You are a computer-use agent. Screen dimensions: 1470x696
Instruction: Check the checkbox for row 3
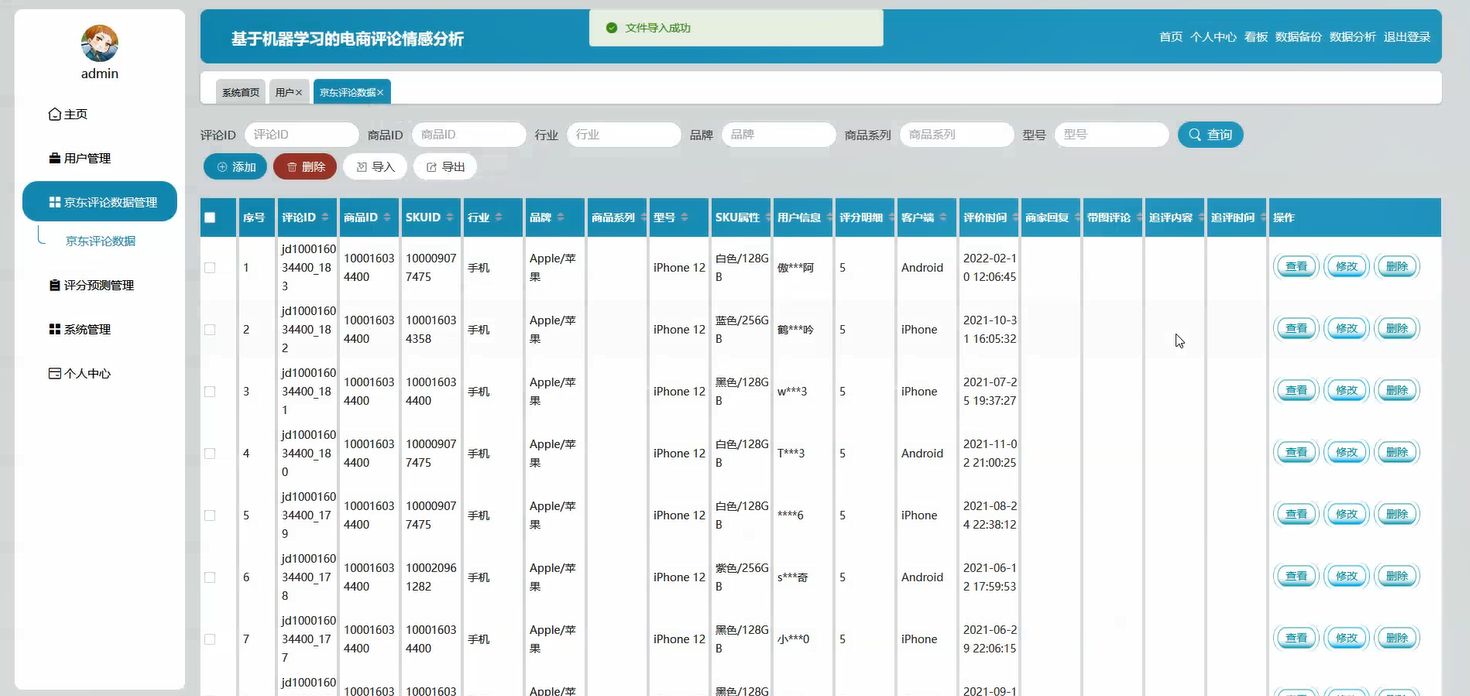click(x=210, y=391)
